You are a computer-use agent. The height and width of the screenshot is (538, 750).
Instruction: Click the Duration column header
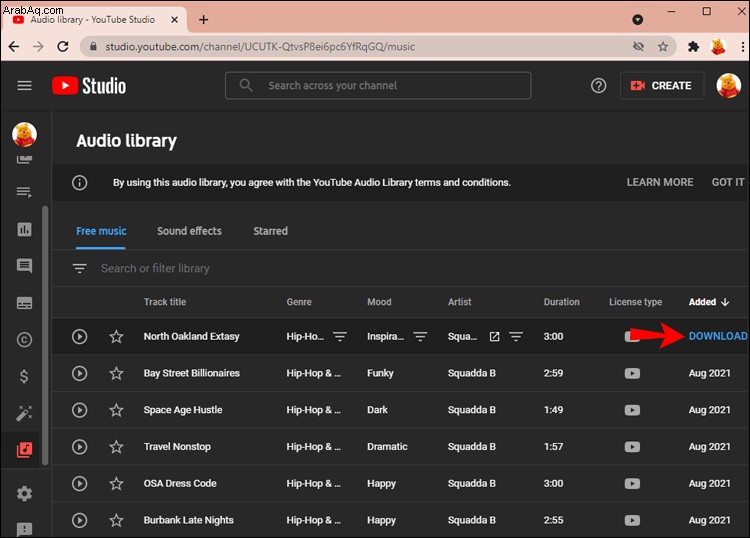tap(562, 302)
